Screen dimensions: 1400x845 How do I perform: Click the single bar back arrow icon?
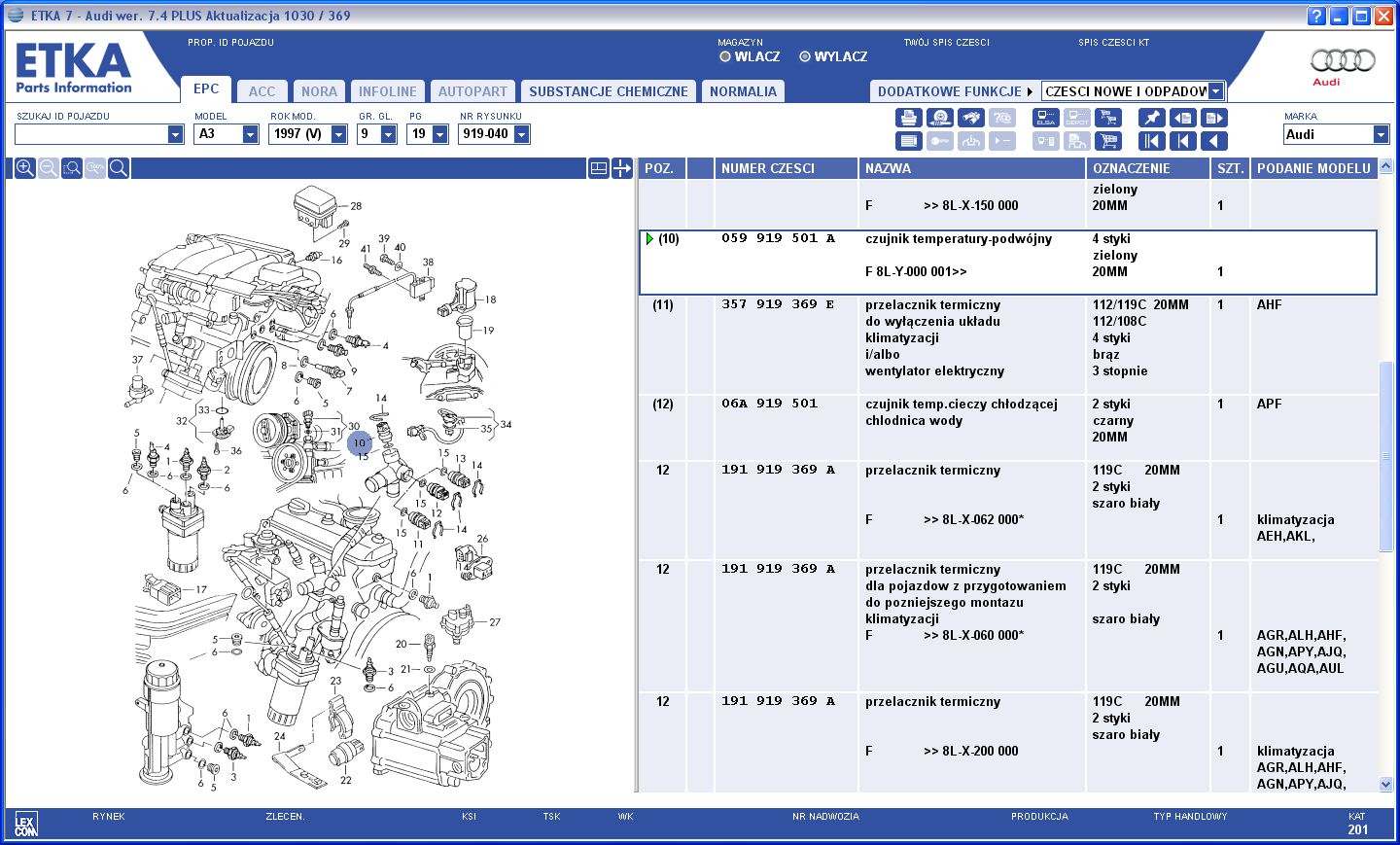pyautogui.click(x=1182, y=141)
